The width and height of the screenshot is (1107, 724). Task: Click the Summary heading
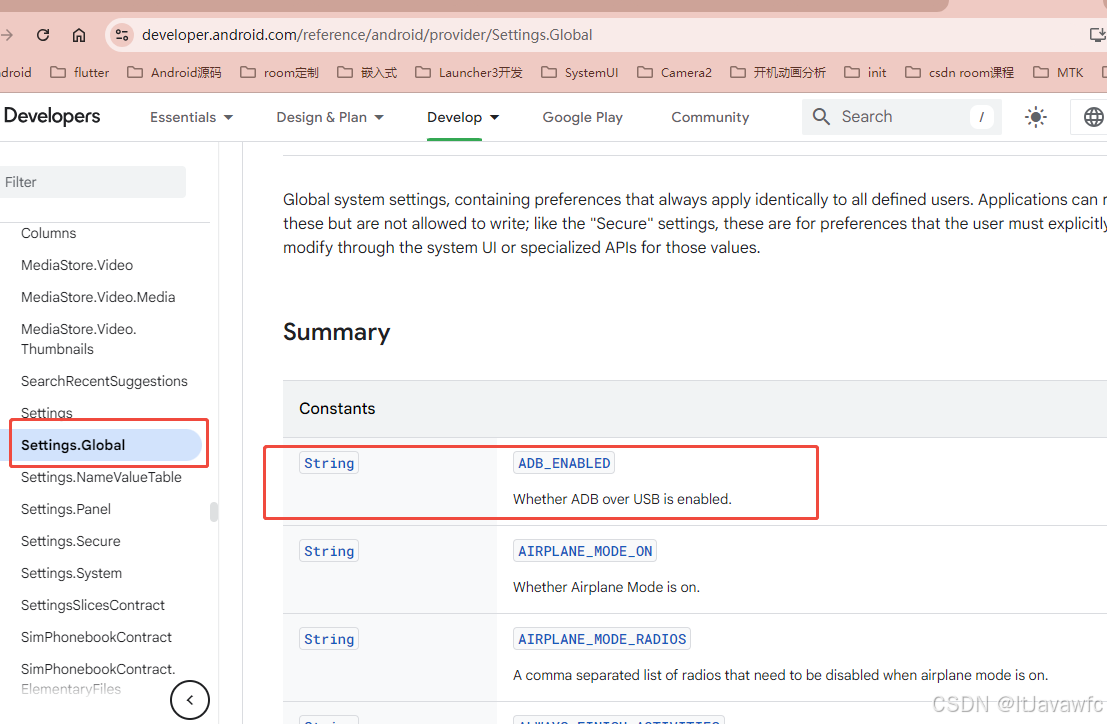click(337, 332)
